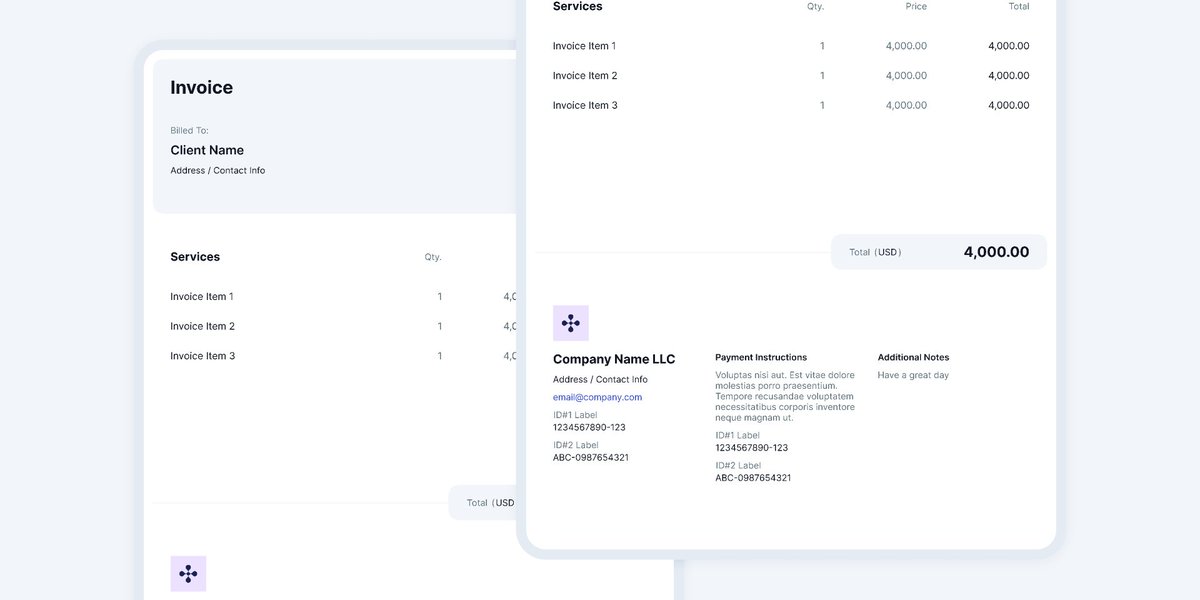The width and height of the screenshot is (1200, 600).
Task: Click quantity 1 of Invoice Item 1, front invoice
Action: tap(822, 46)
